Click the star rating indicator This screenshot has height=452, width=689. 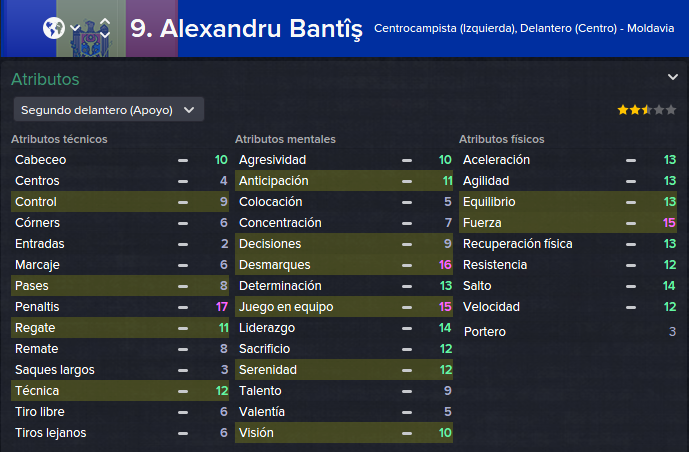[x=646, y=110]
